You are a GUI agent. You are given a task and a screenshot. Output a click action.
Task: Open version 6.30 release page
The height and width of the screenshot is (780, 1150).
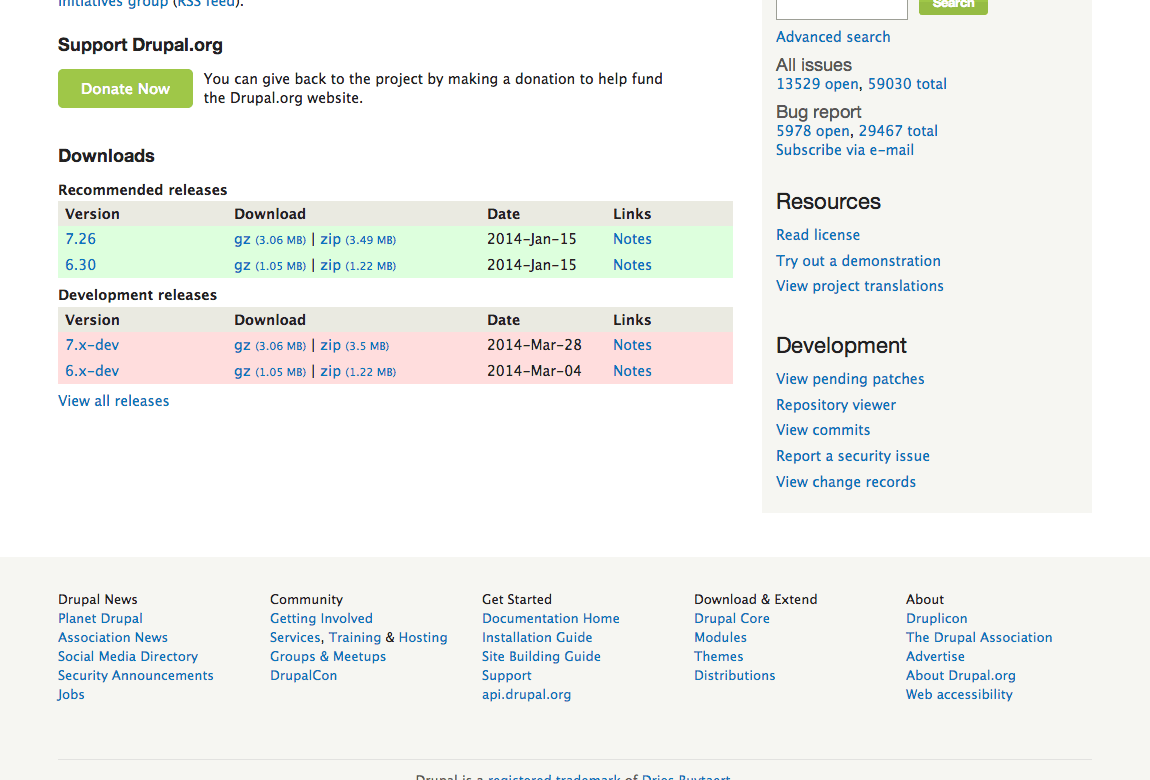point(81,265)
